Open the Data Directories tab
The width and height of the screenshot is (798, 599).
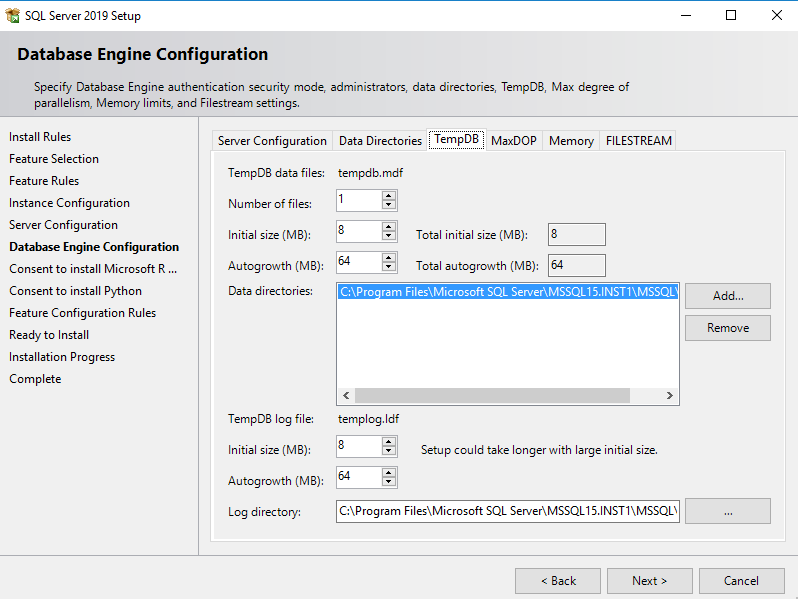click(380, 141)
